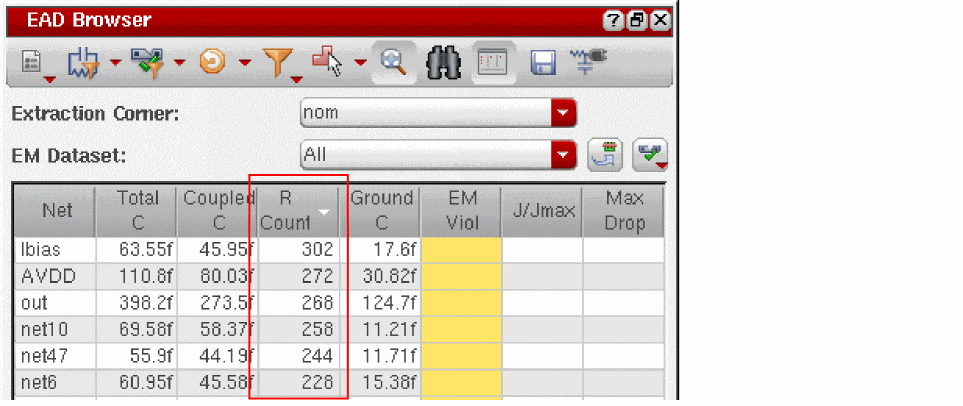Click the extraction filter waveform icon

click(x=83, y=63)
